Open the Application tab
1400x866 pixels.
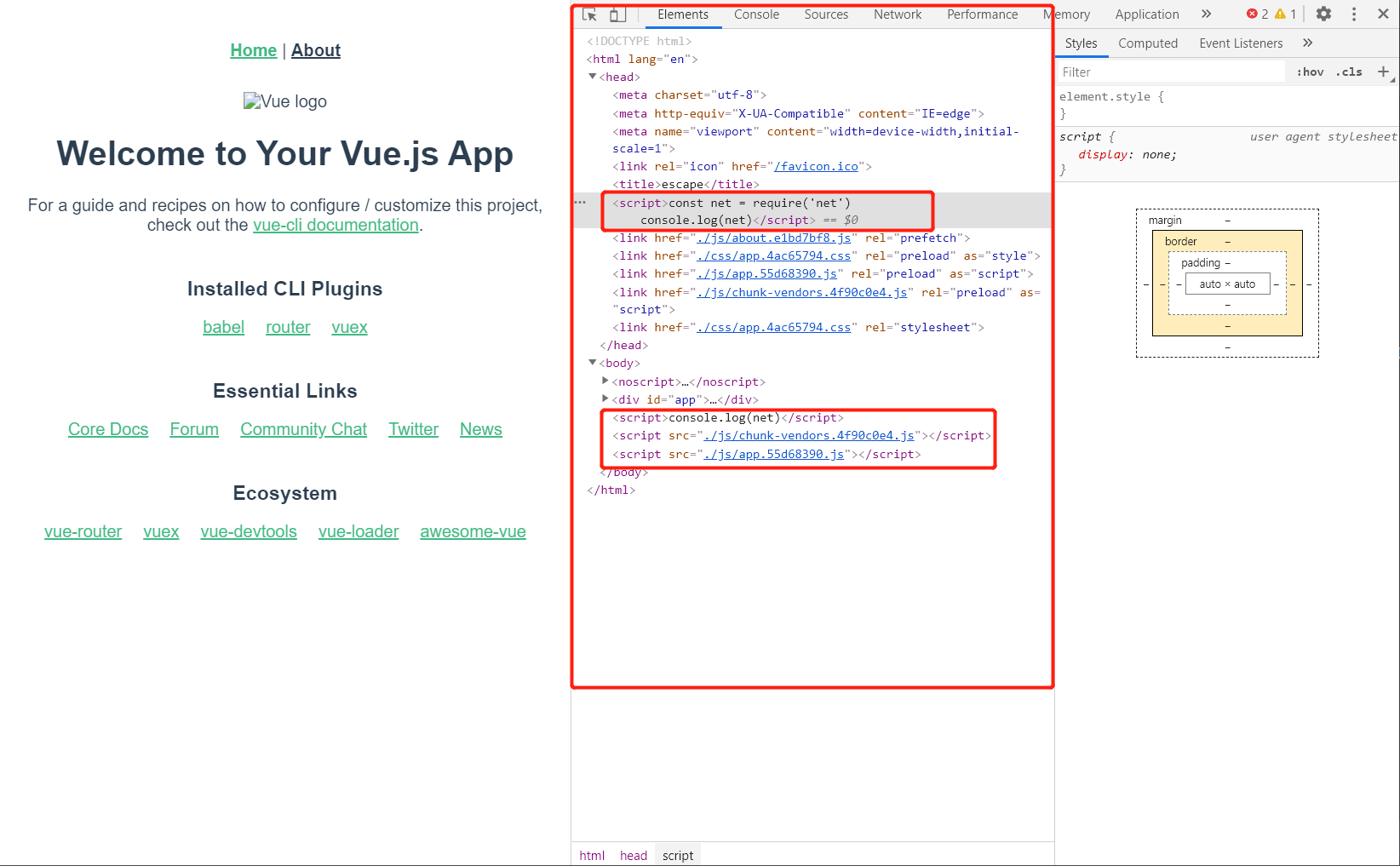[x=1147, y=14]
